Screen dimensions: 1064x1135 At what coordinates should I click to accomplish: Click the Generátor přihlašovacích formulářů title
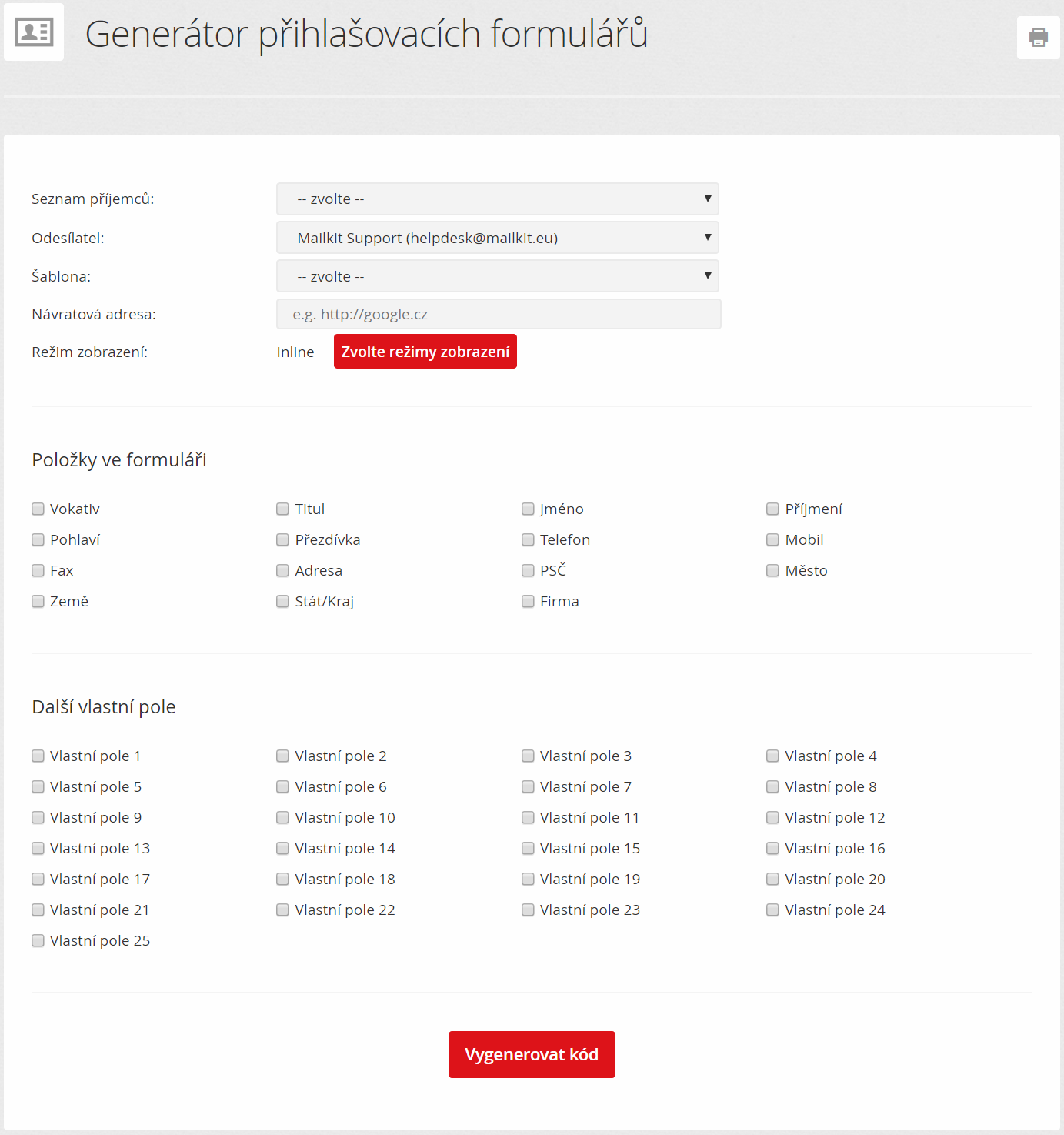click(366, 35)
